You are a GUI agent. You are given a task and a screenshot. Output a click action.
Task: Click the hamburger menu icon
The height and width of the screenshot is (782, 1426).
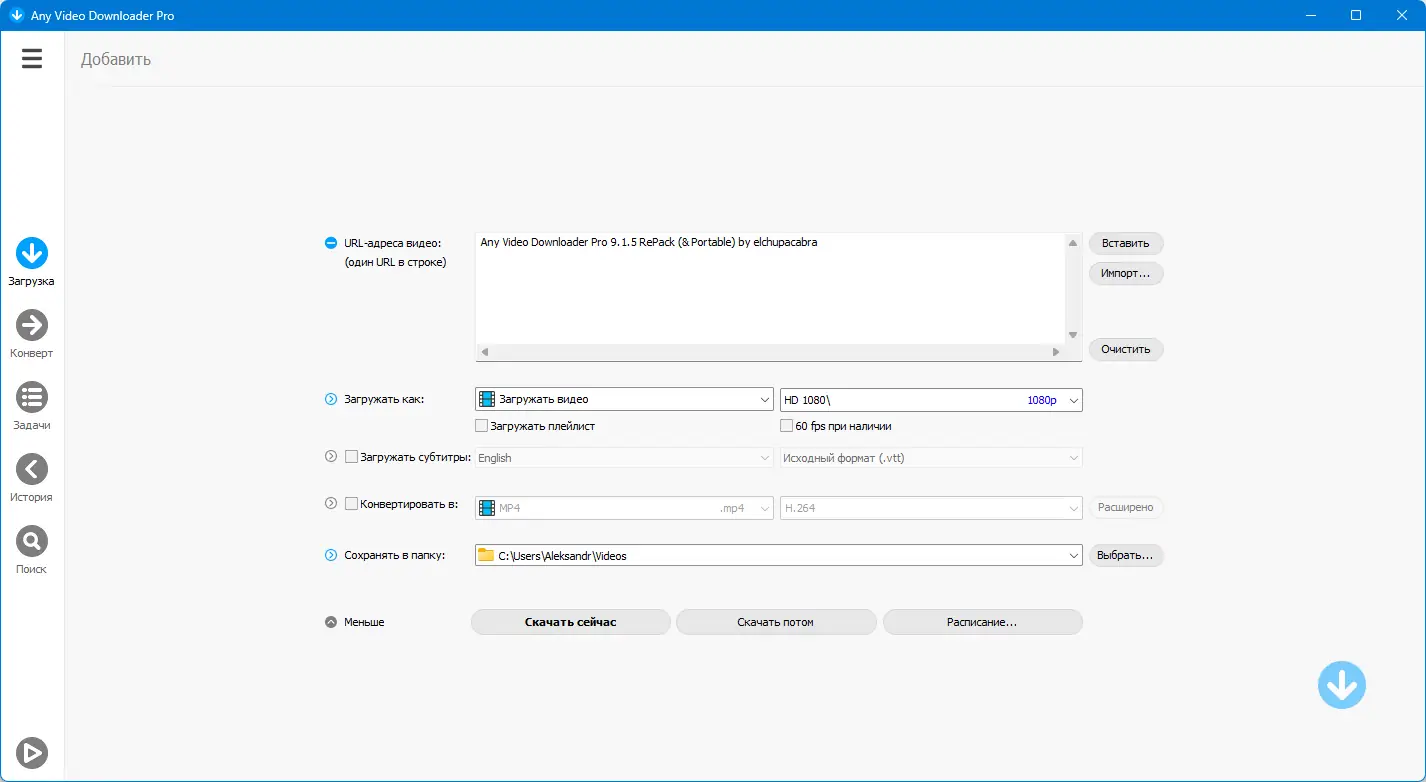[31, 58]
